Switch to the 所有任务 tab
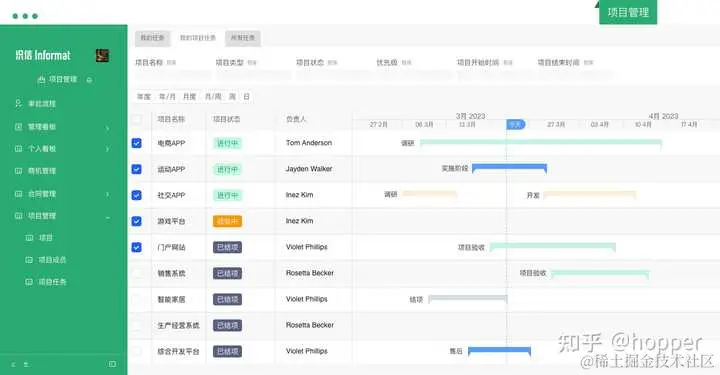Screen dimensions: 720x375 point(243,38)
